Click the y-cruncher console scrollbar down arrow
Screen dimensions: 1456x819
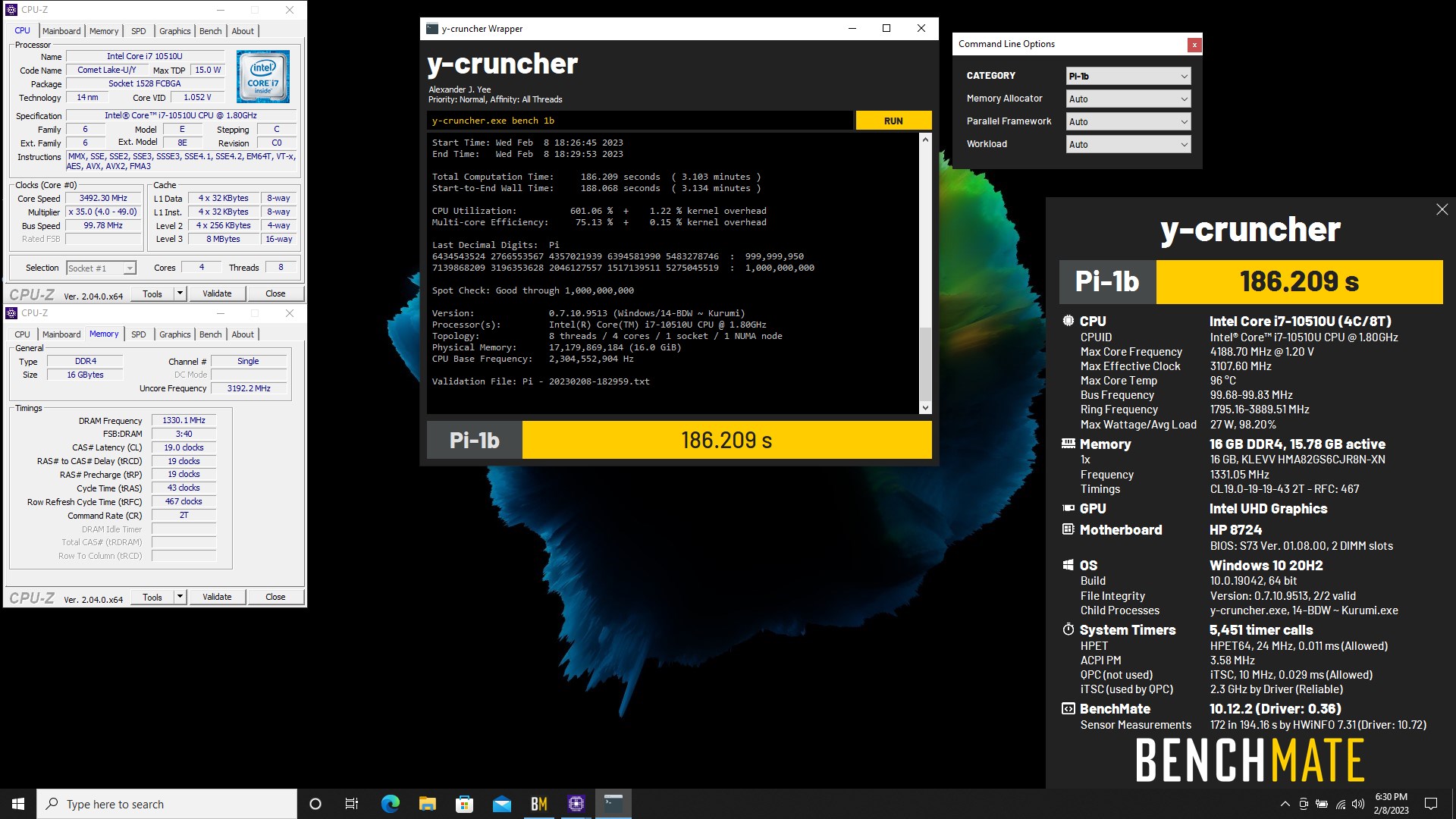tap(925, 408)
